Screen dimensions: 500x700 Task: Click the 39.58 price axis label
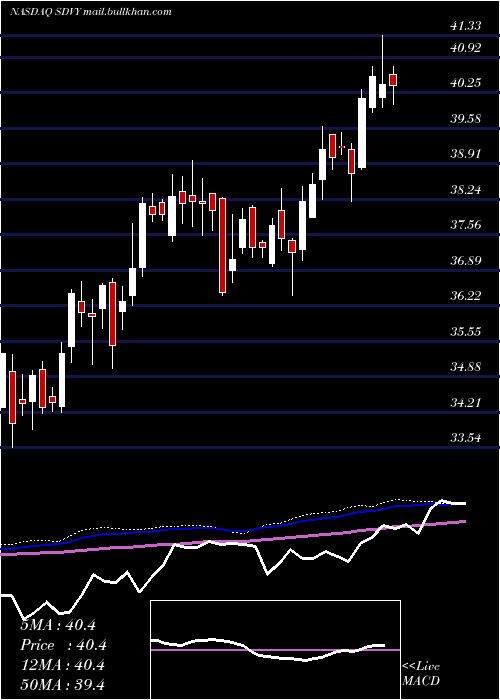(x=466, y=119)
